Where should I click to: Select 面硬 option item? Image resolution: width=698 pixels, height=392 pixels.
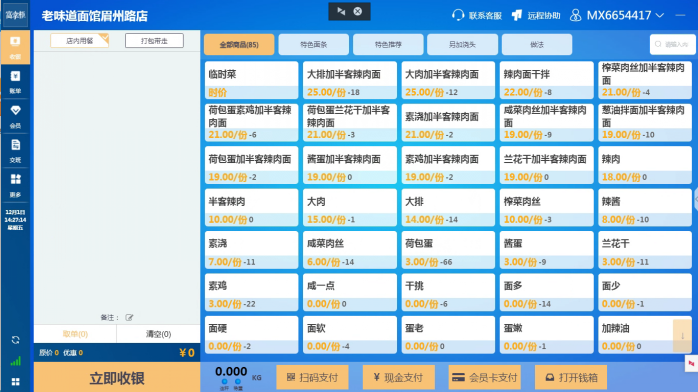(252, 335)
